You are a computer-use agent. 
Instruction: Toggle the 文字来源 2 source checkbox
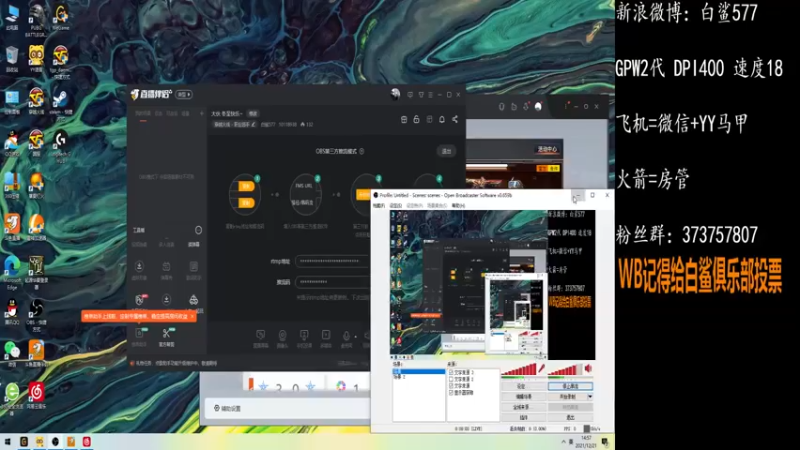pos(451,380)
